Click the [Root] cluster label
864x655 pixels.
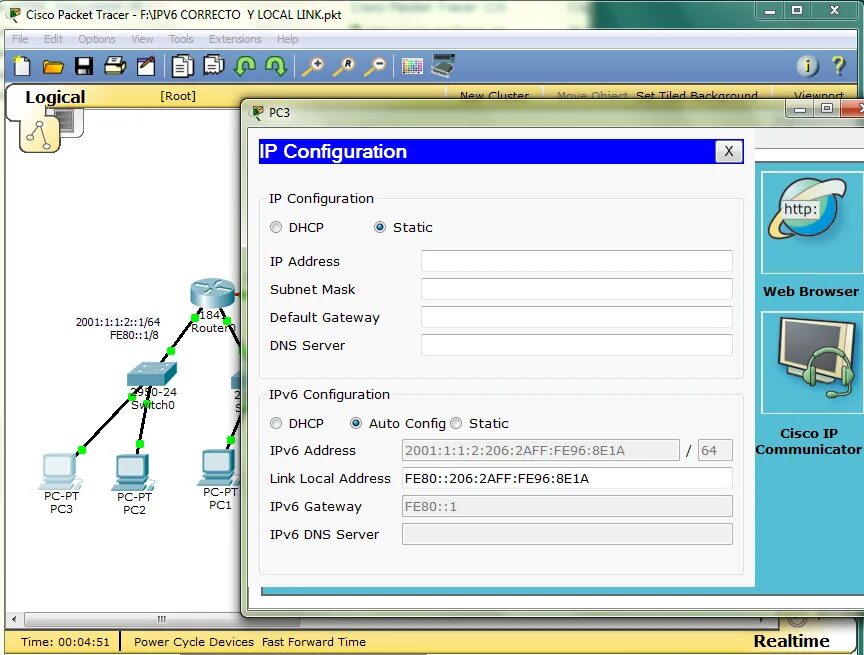pyautogui.click(x=177, y=96)
